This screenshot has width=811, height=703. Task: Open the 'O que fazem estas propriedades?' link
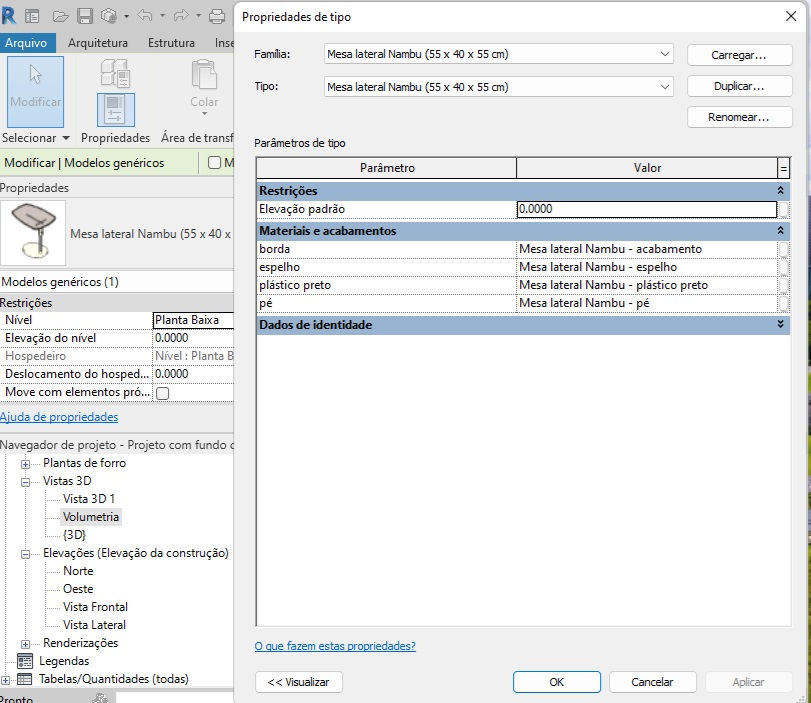pos(335,646)
